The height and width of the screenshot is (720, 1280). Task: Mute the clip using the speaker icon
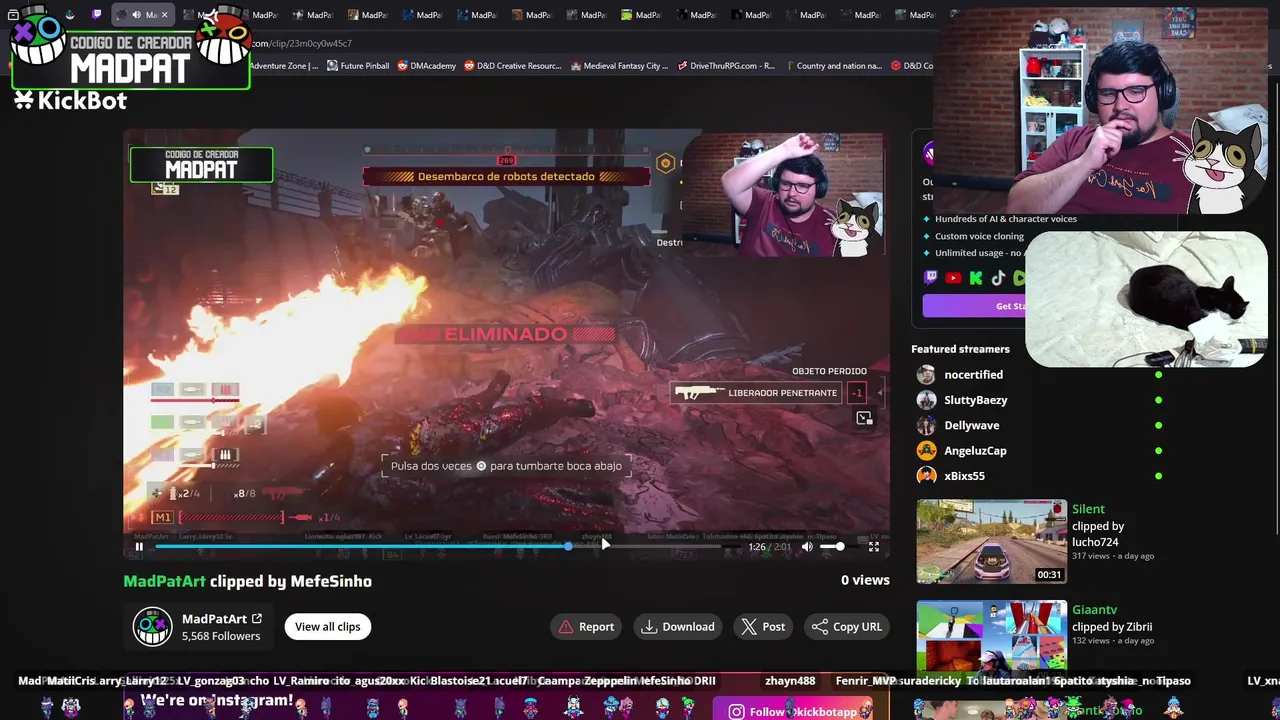tap(807, 546)
